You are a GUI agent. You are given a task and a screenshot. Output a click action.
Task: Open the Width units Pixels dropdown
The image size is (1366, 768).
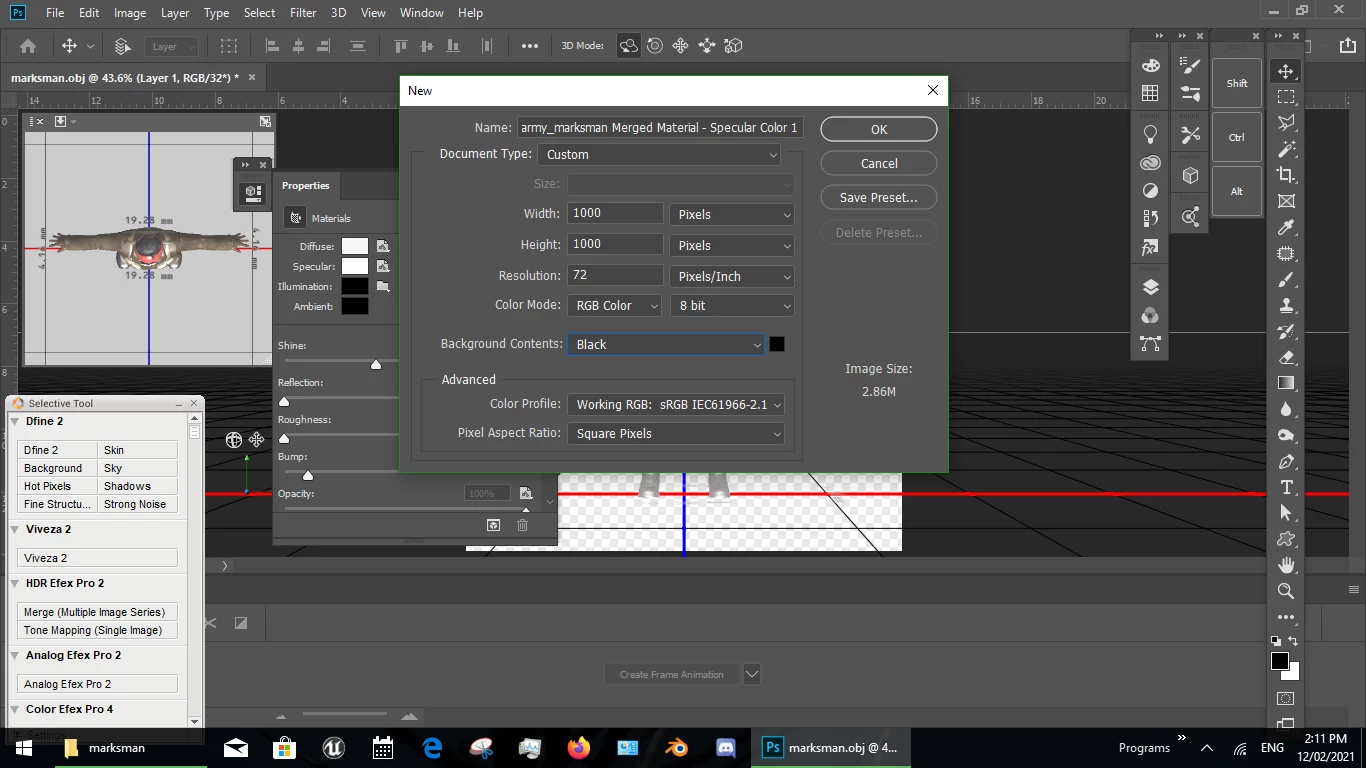tap(732, 215)
